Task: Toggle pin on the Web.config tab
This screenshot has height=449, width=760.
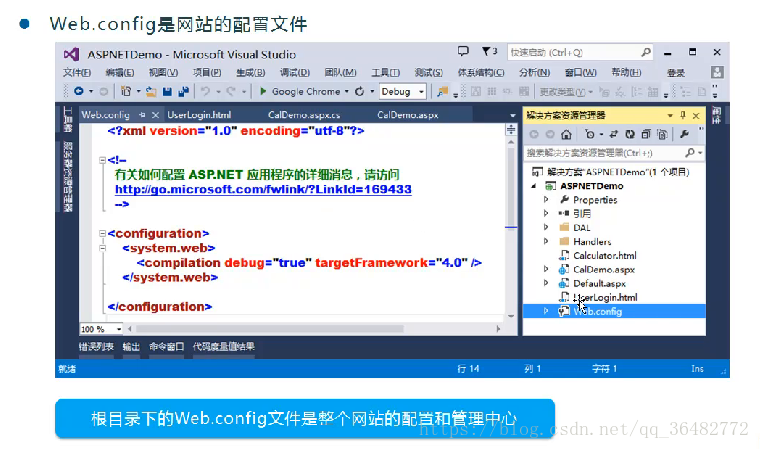Action: 142,115
